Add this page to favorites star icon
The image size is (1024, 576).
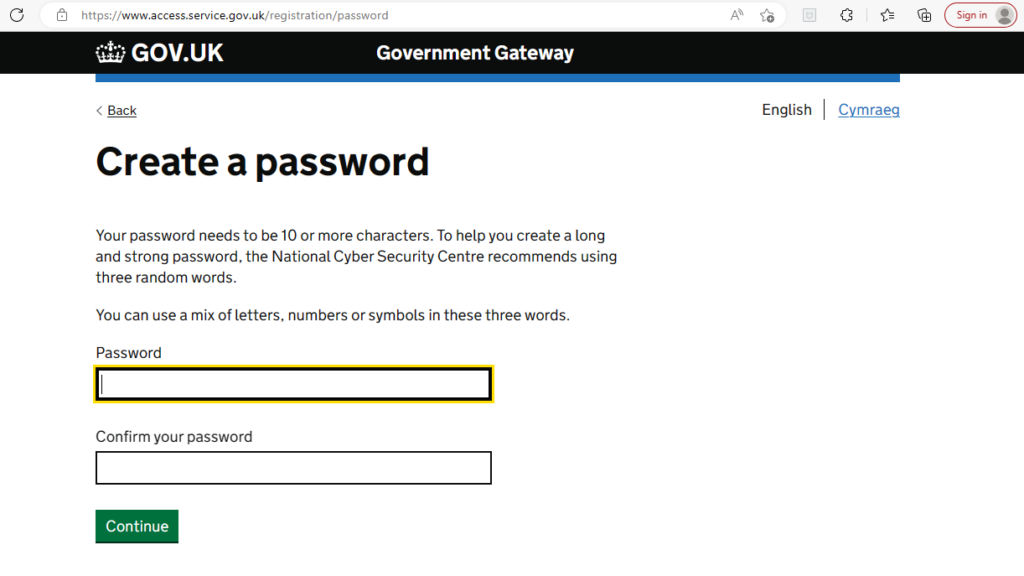(767, 15)
